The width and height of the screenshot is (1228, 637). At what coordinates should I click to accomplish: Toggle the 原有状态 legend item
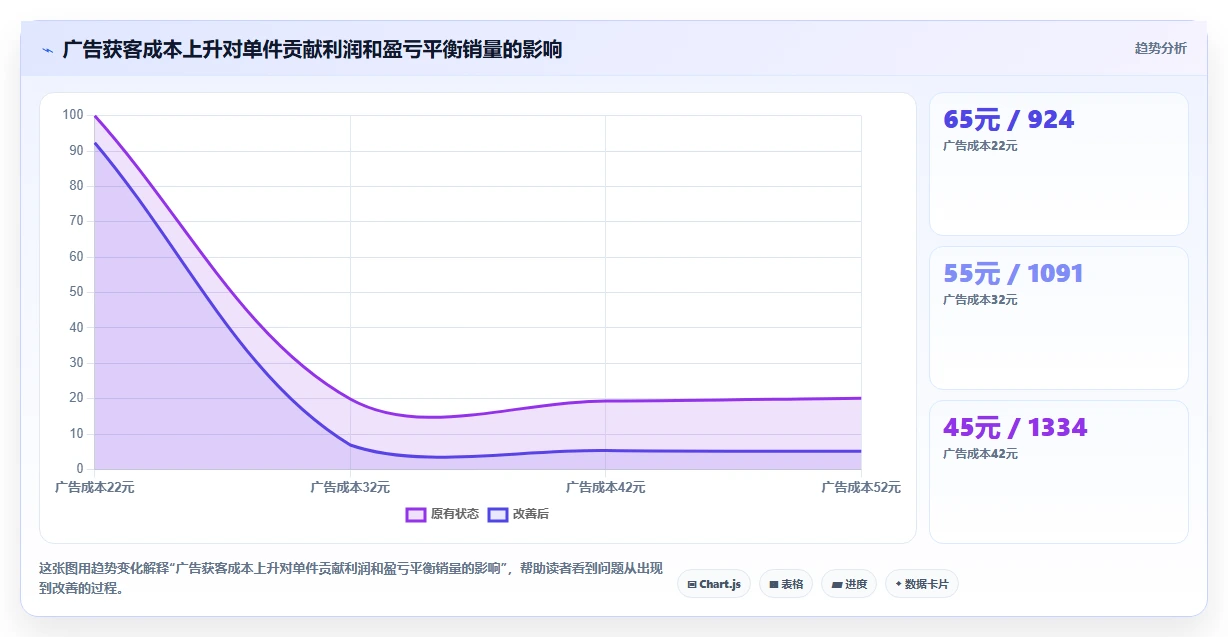[x=442, y=514]
